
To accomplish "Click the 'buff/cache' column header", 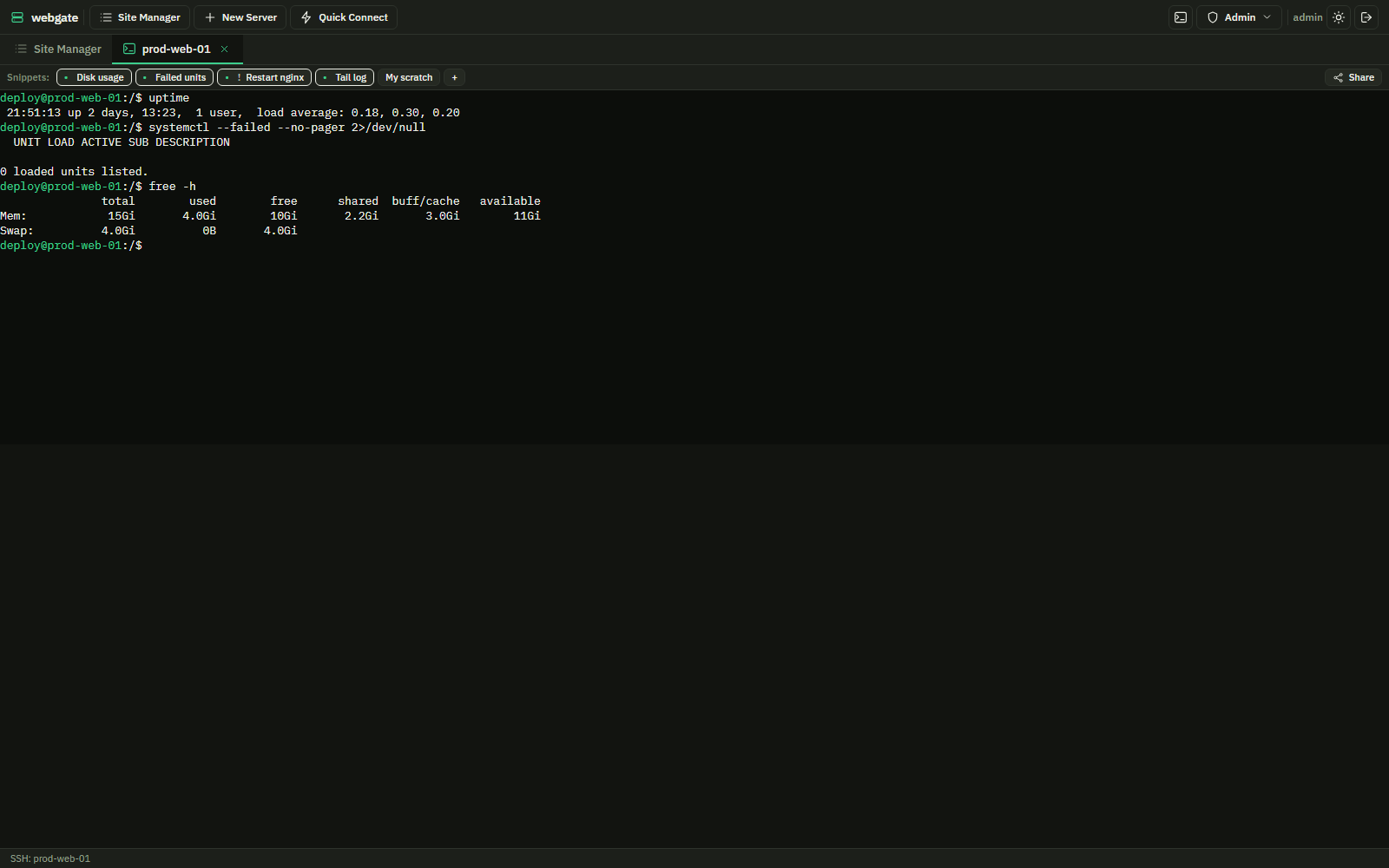I will pos(425,201).
